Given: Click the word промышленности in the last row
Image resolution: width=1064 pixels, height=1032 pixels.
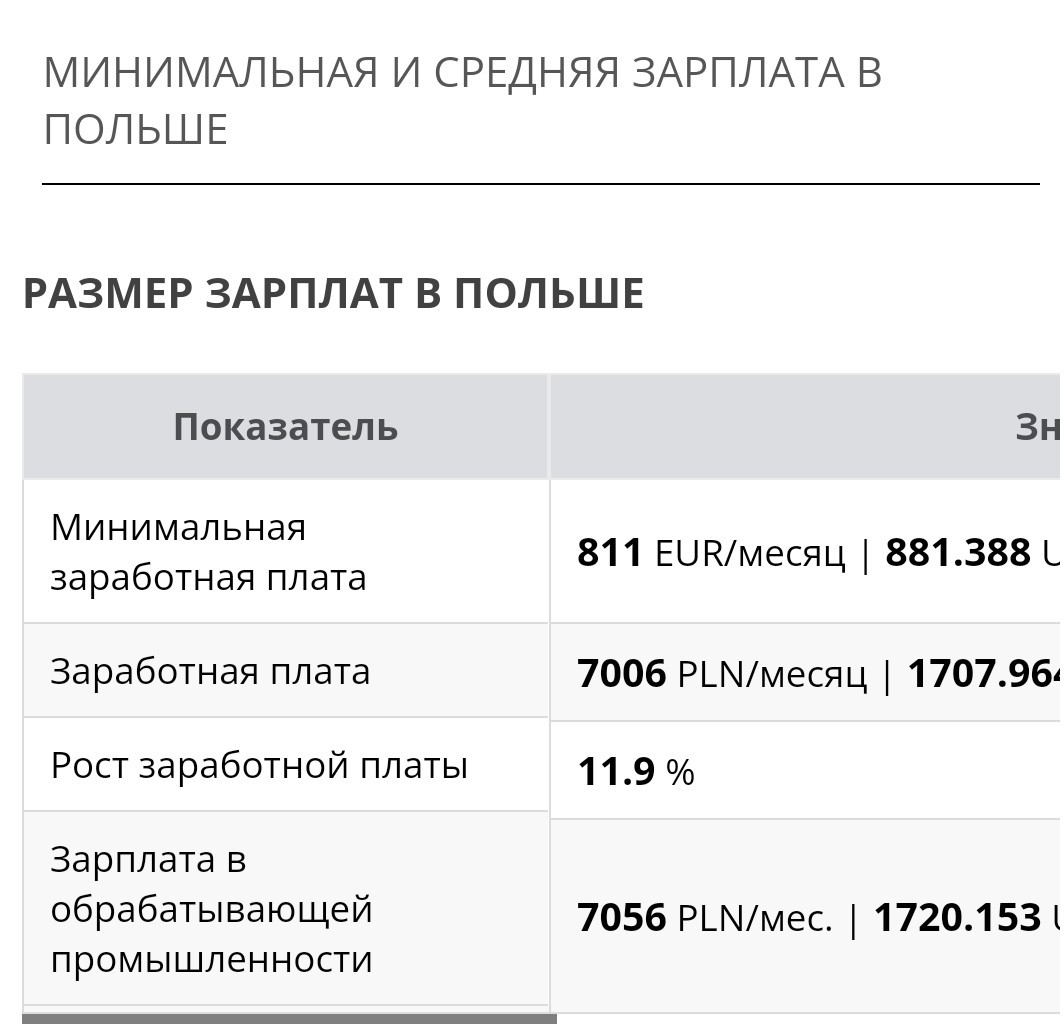Looking at the screenshot, I should click(x=211, y=959).
